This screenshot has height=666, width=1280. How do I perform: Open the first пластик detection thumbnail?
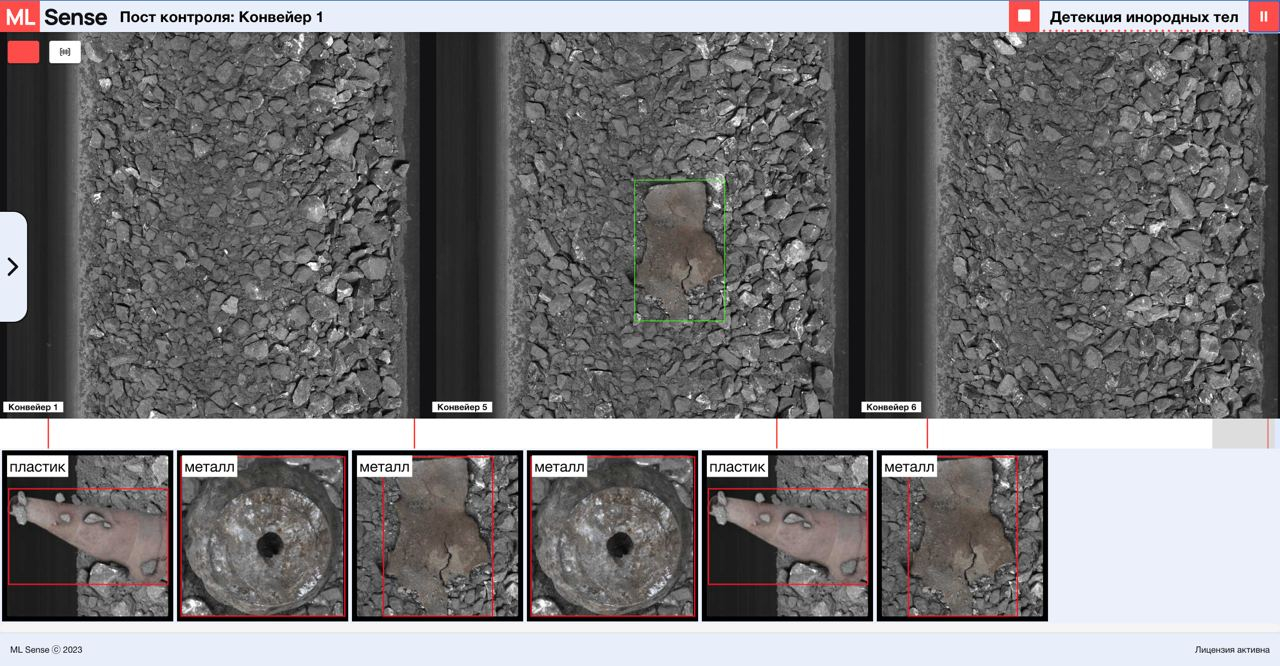pos(88,536)
